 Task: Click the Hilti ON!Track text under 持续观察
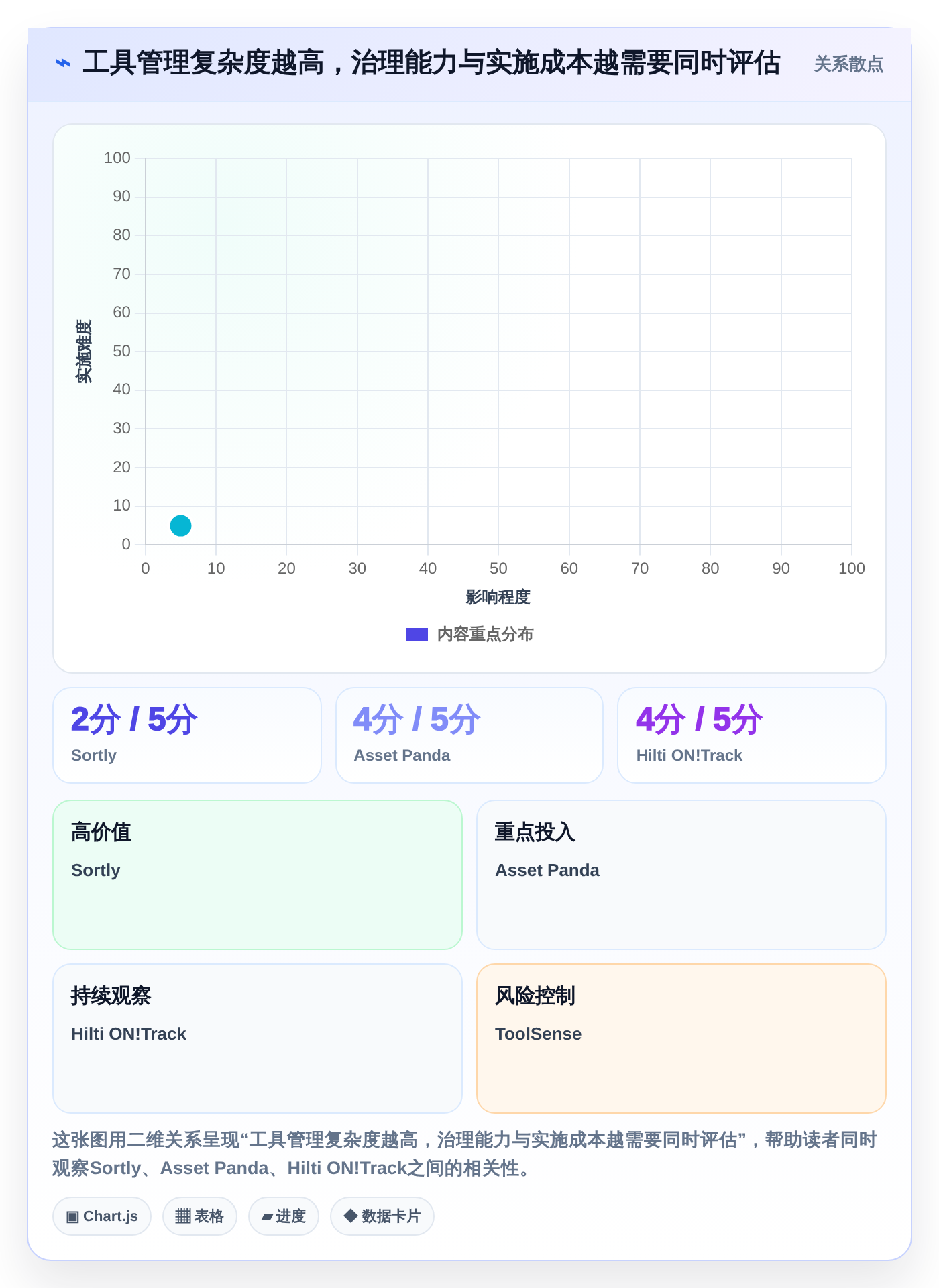click(x=129, y=1034)
